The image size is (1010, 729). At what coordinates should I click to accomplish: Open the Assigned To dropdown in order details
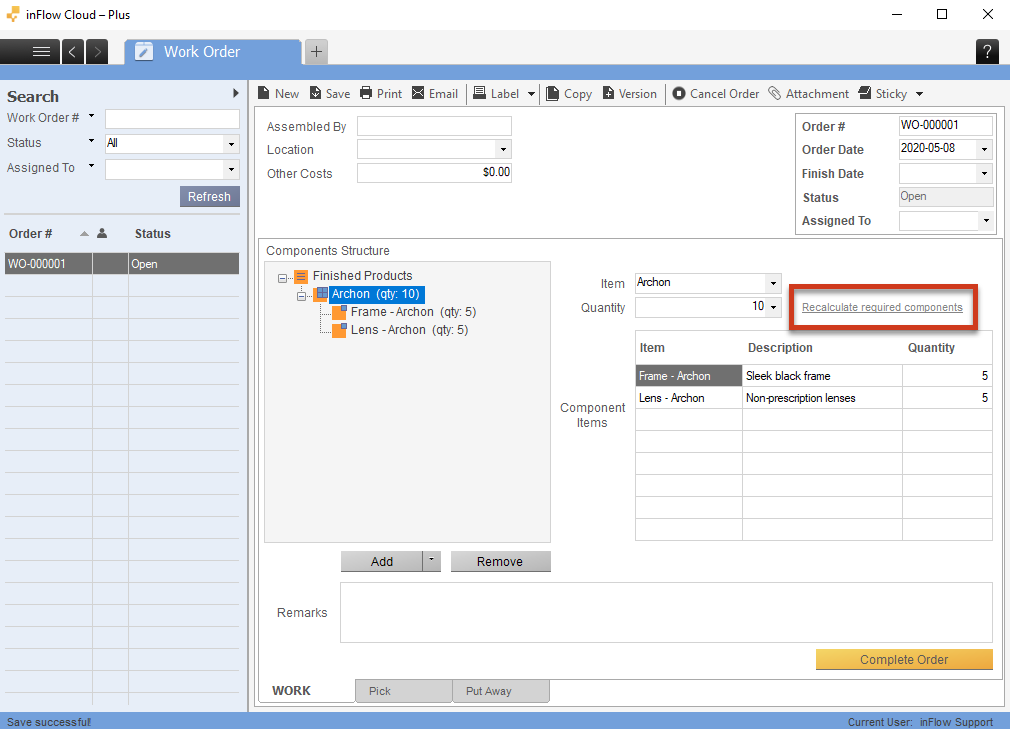[x=986, y=221]
